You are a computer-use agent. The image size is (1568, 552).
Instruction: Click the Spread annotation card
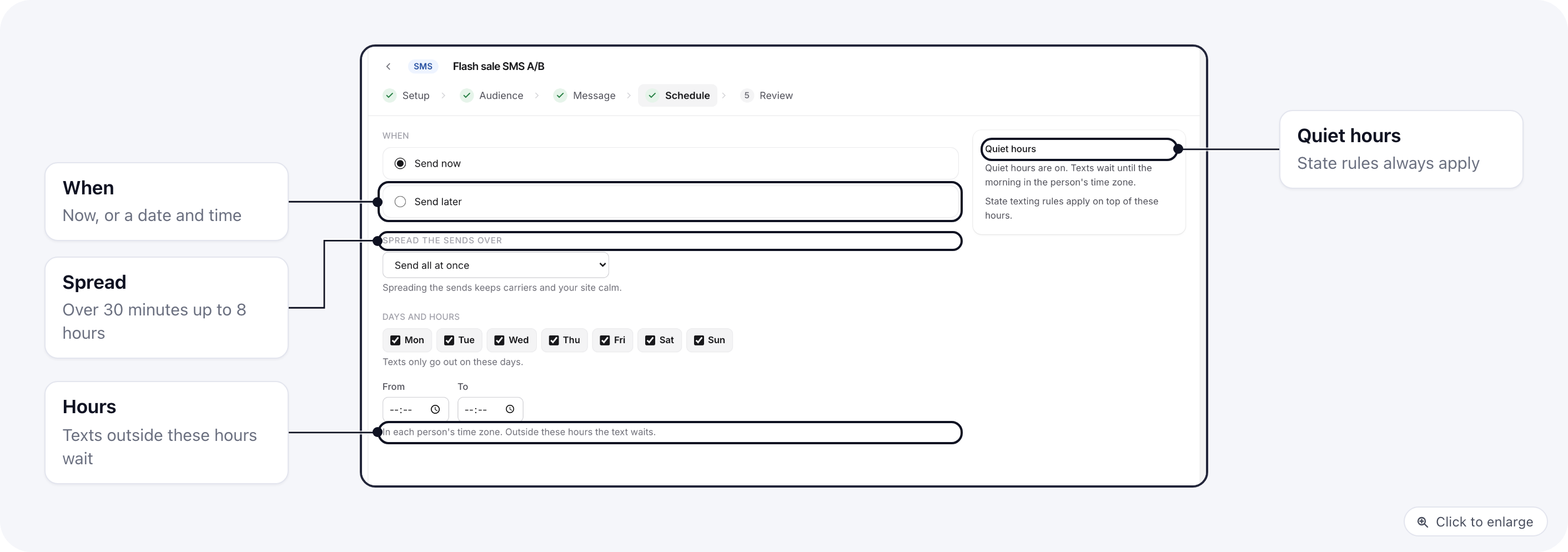(166, 307)
